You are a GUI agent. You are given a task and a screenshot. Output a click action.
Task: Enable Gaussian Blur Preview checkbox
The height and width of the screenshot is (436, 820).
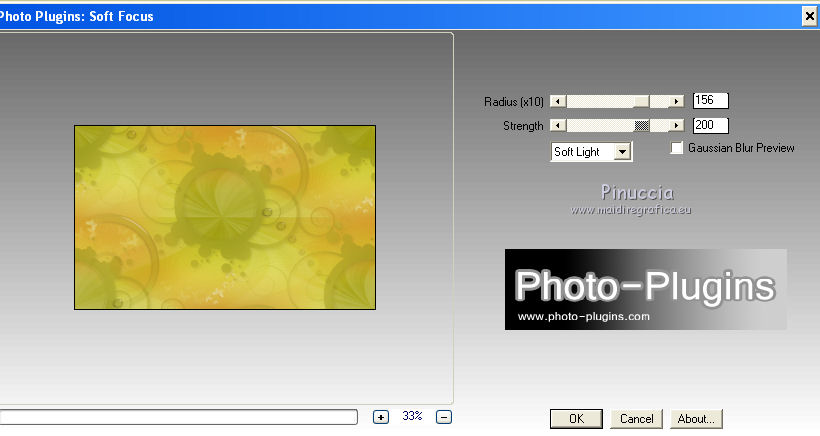[676, 148]
